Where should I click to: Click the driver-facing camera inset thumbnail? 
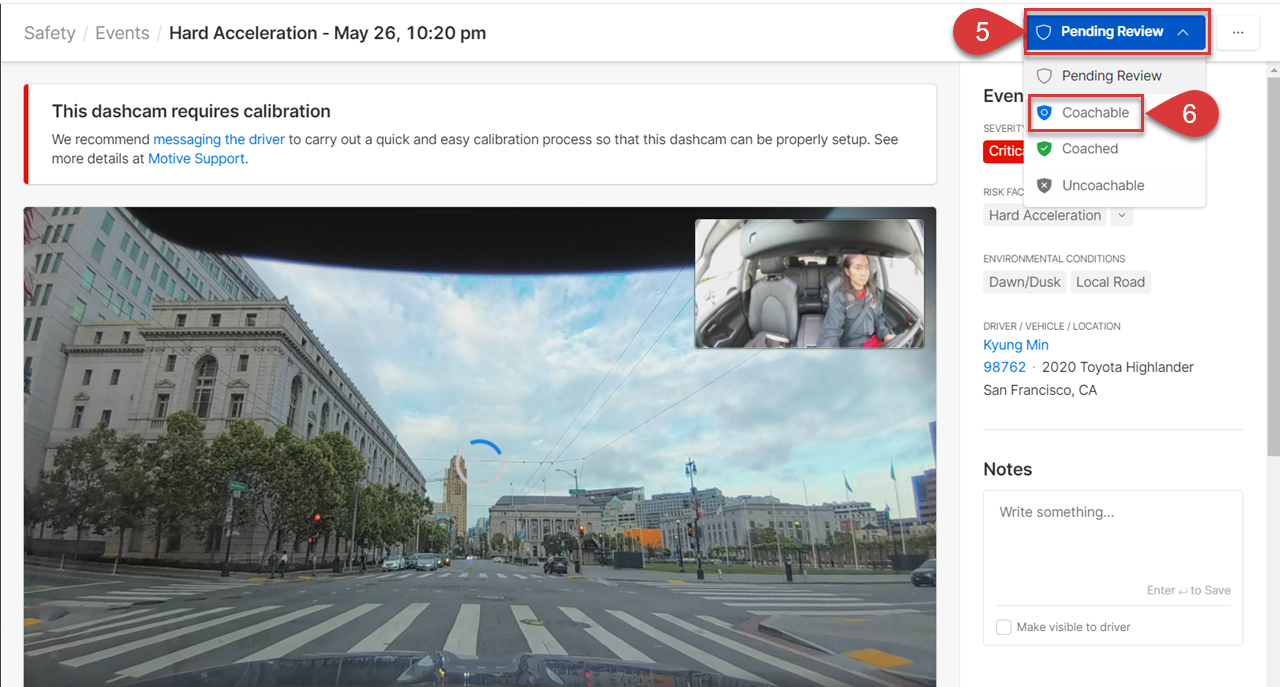click(x=809, y=284)
